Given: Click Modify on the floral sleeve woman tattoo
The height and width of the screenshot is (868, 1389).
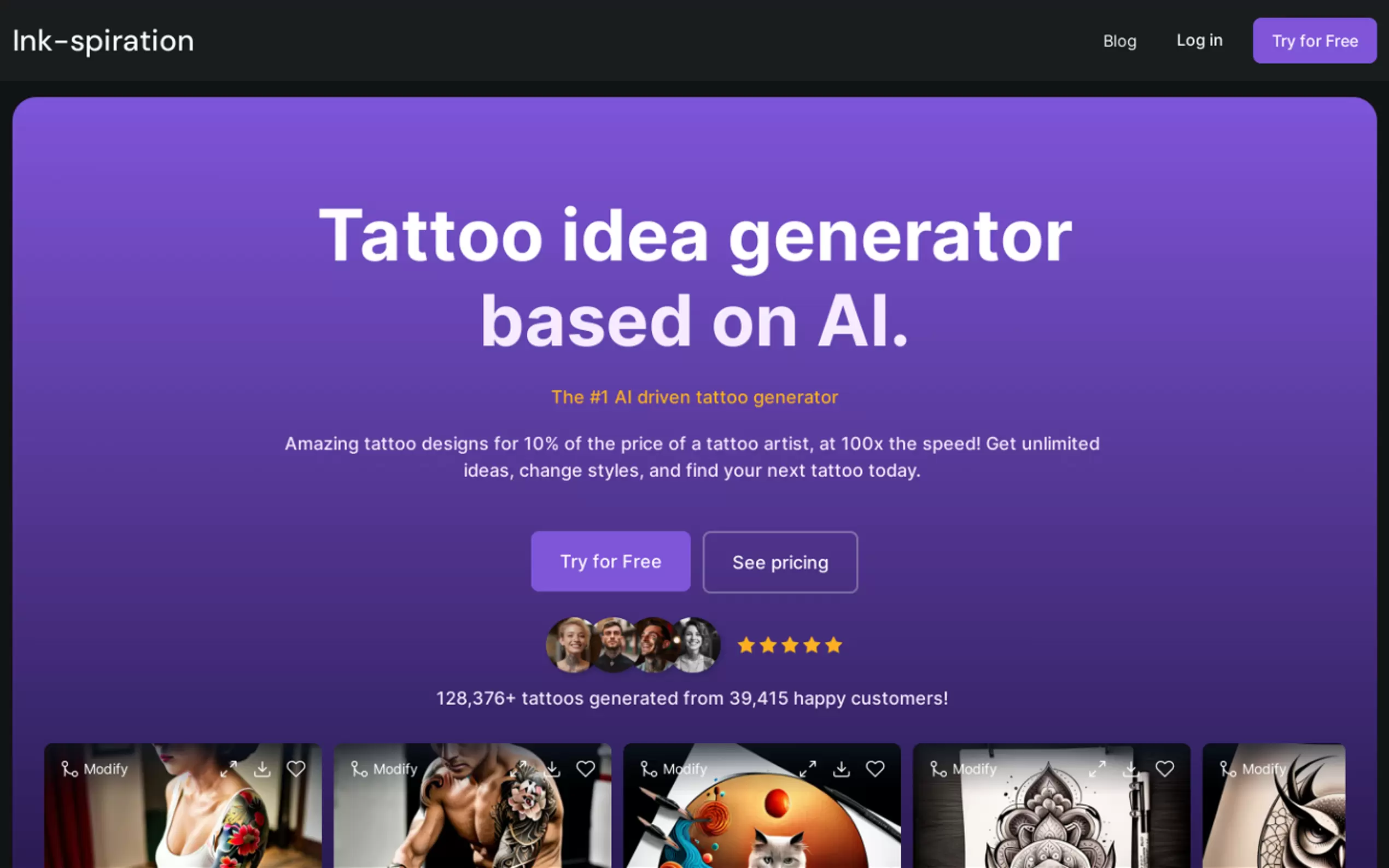Looking at the screenshot, I should coord(94,769).
